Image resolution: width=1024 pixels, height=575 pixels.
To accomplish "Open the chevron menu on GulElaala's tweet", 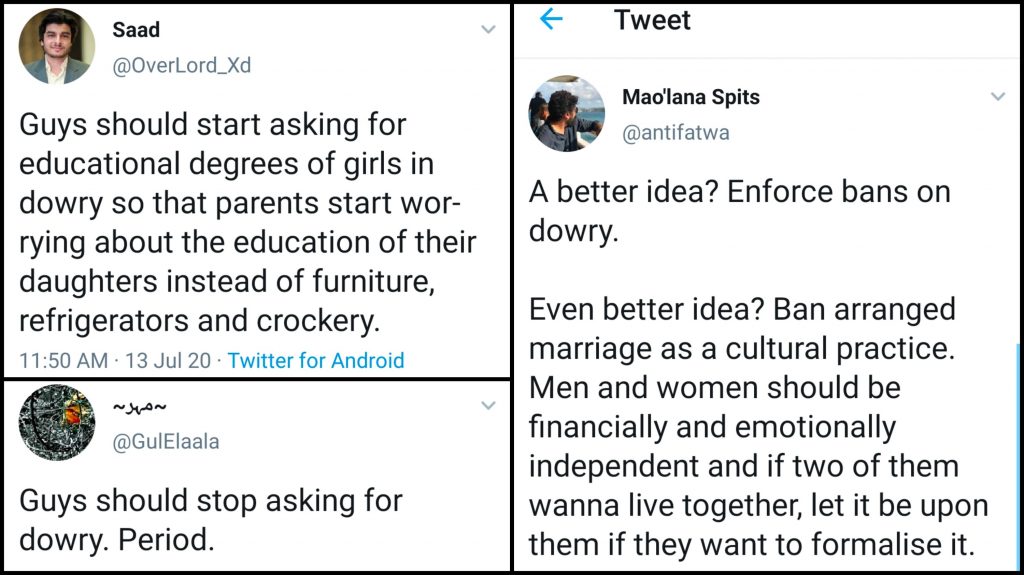I will [488, 406].
